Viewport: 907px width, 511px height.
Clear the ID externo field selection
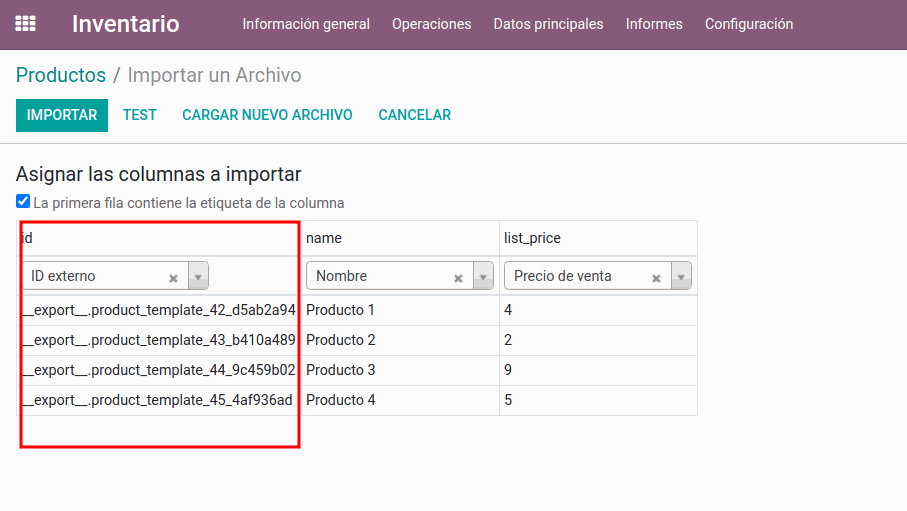pos(173,278)
